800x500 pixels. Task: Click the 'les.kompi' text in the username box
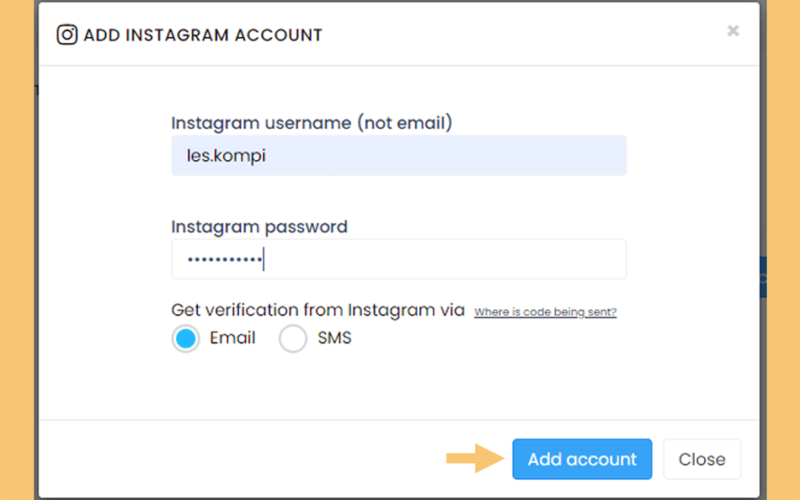[x=226, y=156]
